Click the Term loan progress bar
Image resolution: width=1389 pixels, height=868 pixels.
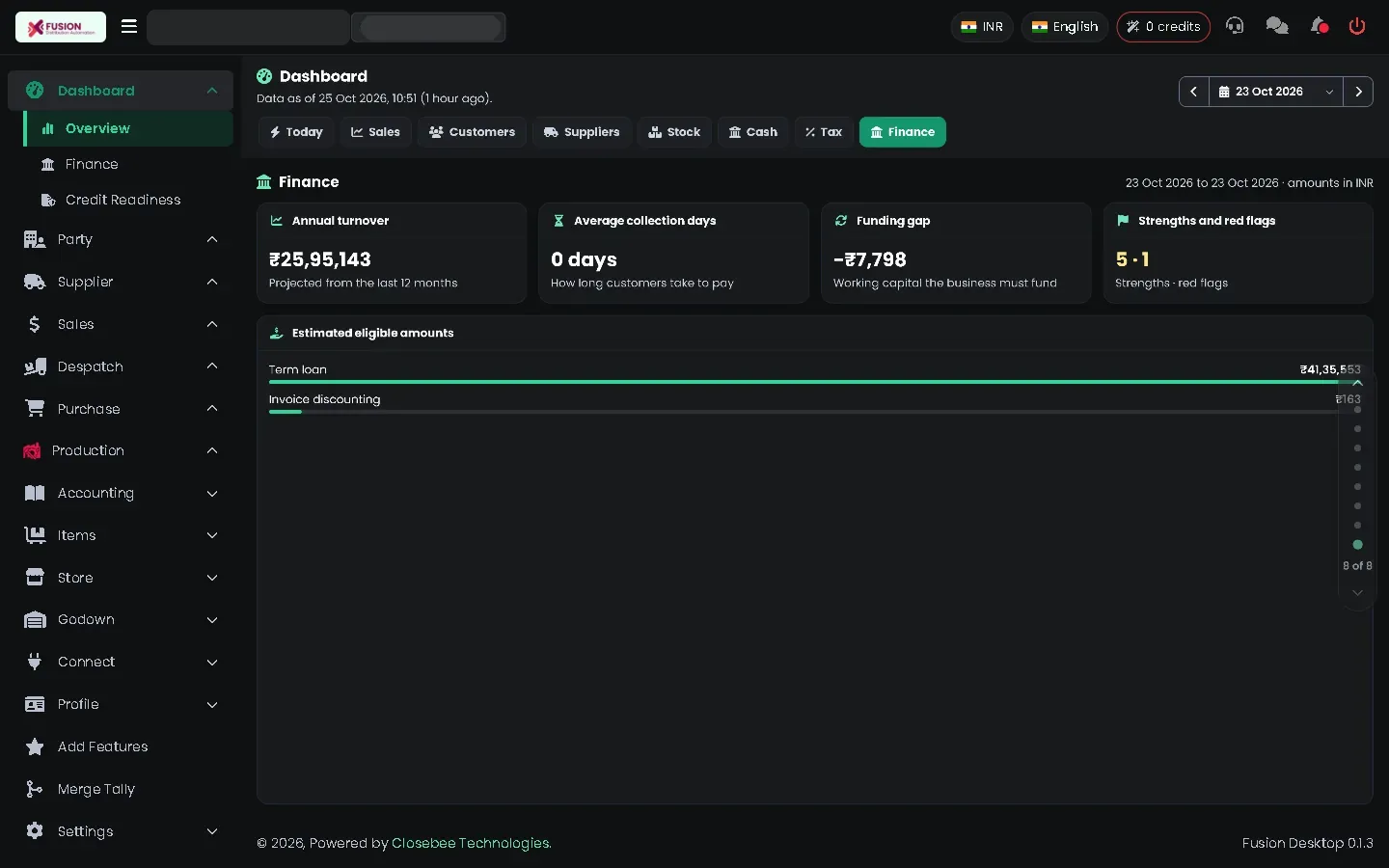[x=815, y=382]
